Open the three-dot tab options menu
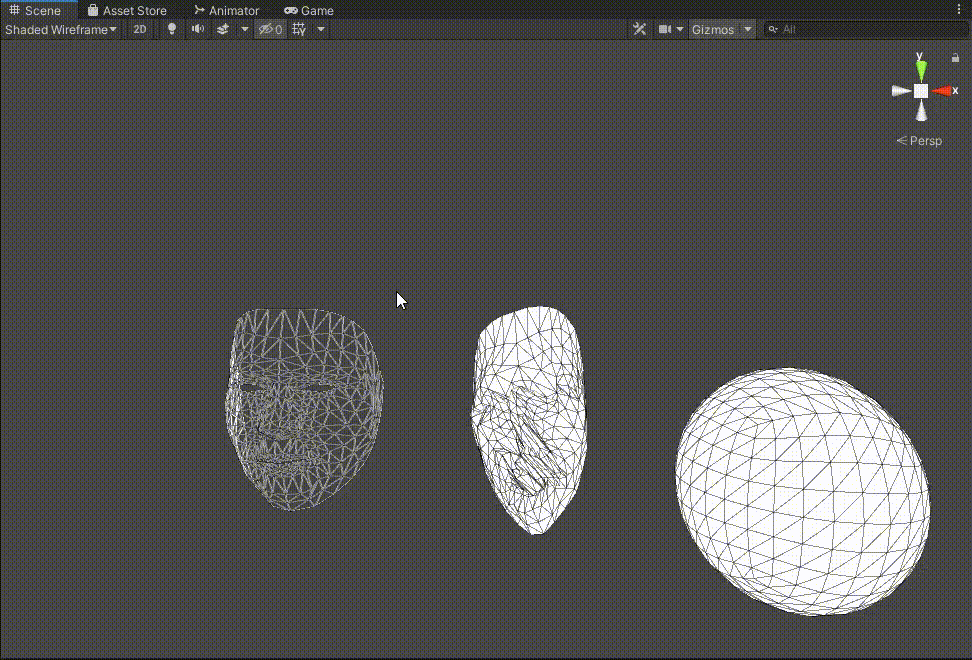 click(x=958, y=9)
